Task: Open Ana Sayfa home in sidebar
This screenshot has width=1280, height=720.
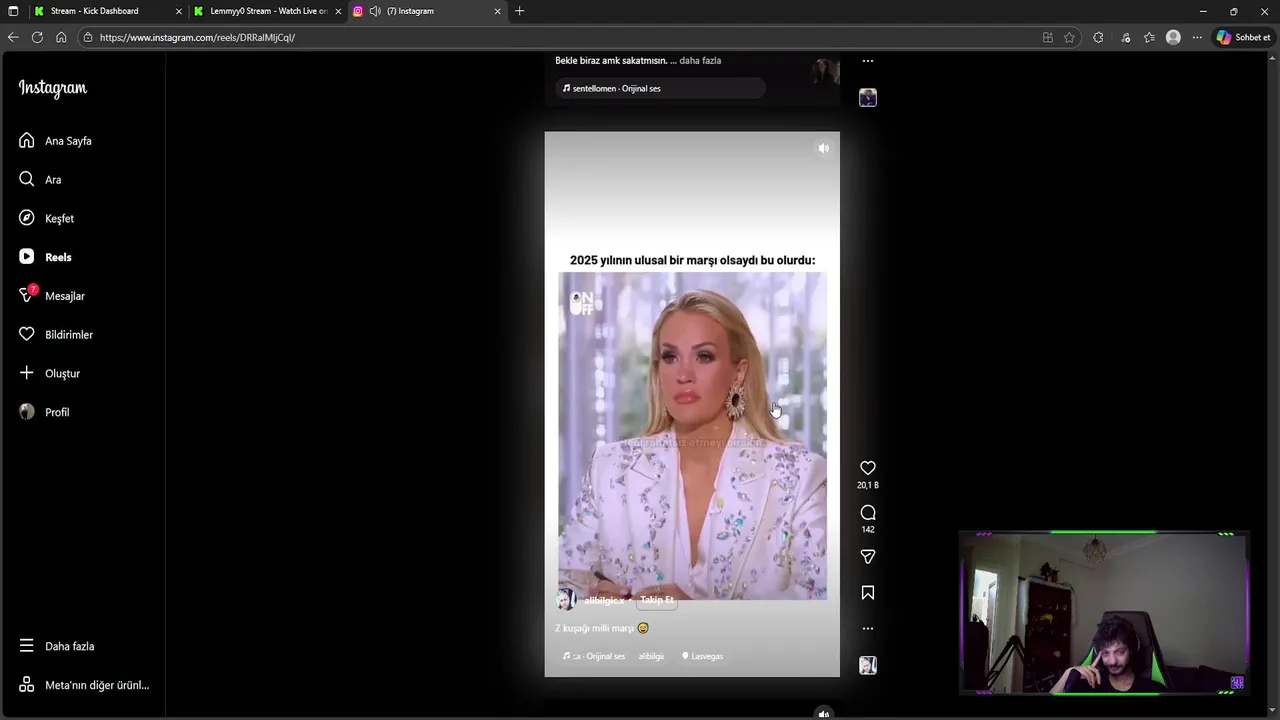Action: point(55,141)
